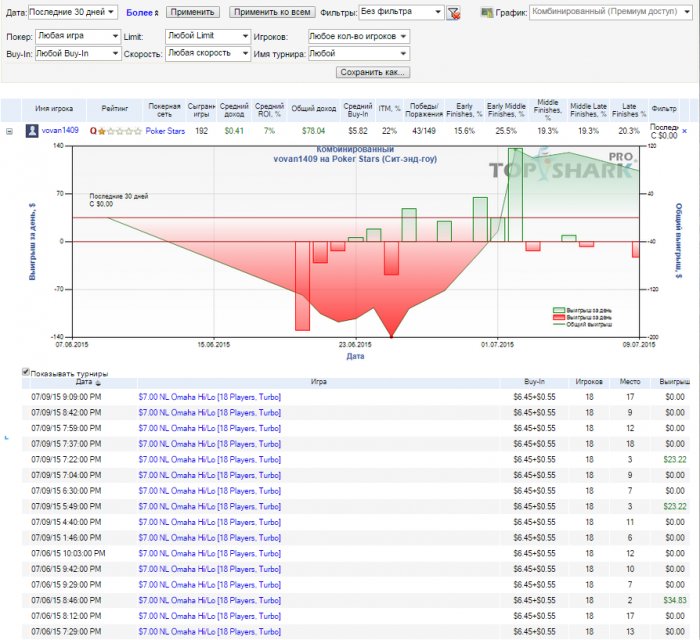Click the Сохранить как... button
This screenshot has width=700, height=640.
373,73
